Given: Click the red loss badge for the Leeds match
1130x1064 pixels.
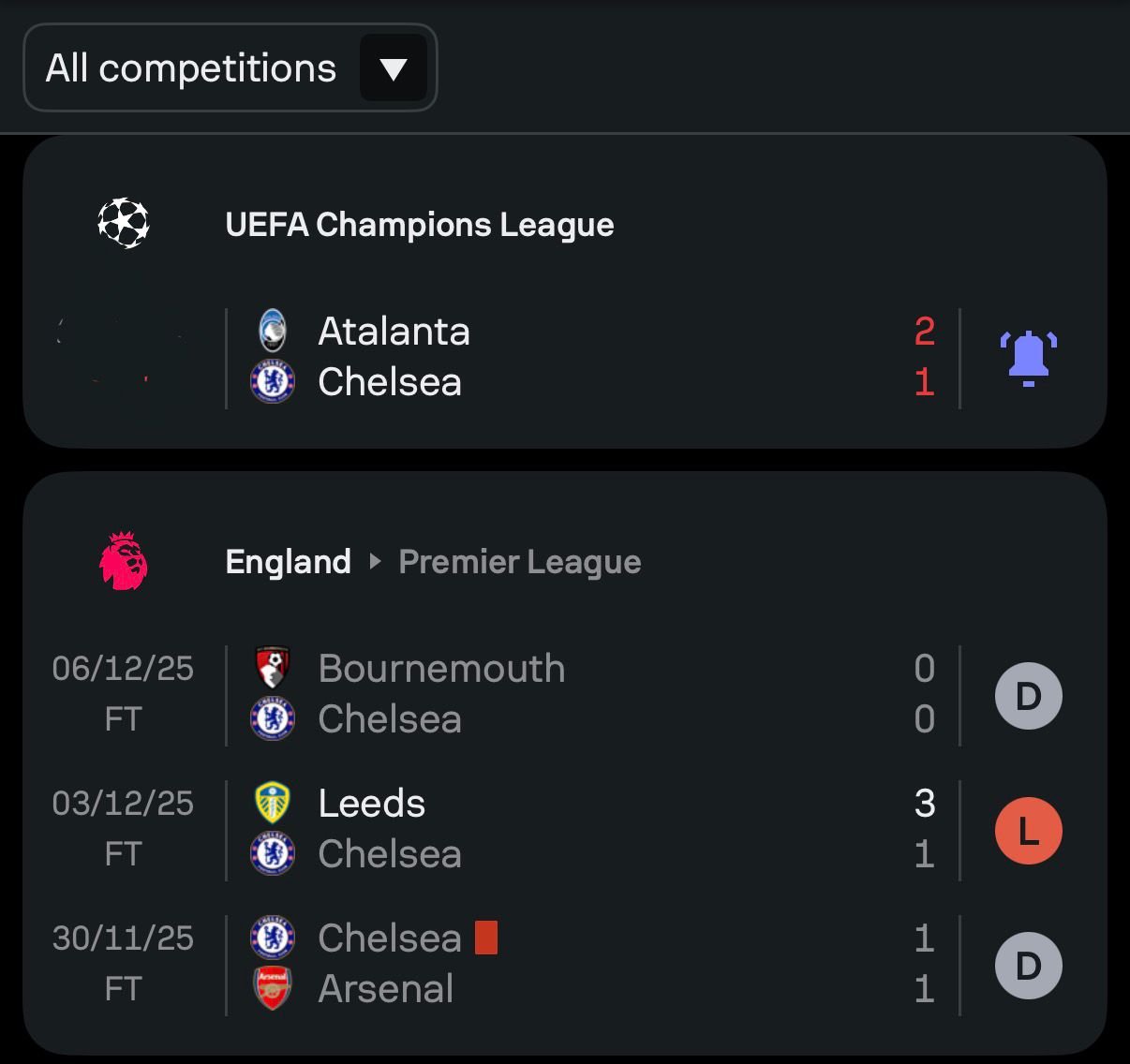Looking at the screenshot, I should pos(1028,831).
